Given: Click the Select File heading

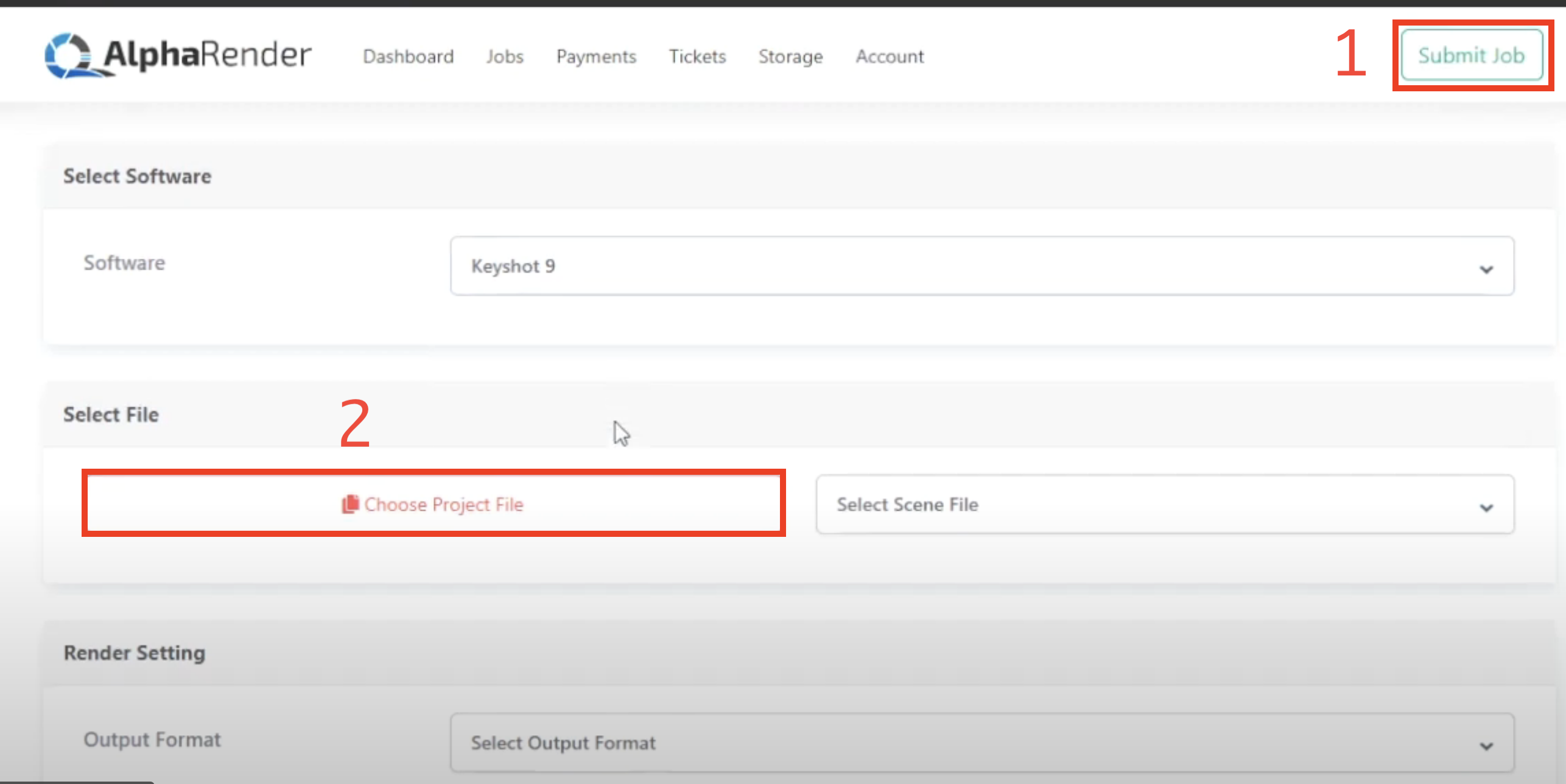Looking at the screenshot, I should pyautogui.click(x=111, y=415).
